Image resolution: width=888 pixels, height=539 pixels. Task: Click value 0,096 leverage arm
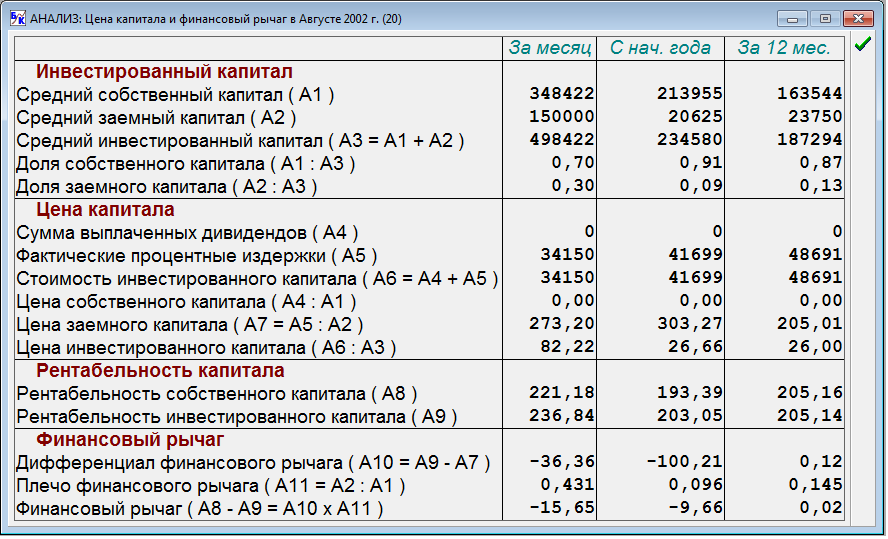click(695, 485)
